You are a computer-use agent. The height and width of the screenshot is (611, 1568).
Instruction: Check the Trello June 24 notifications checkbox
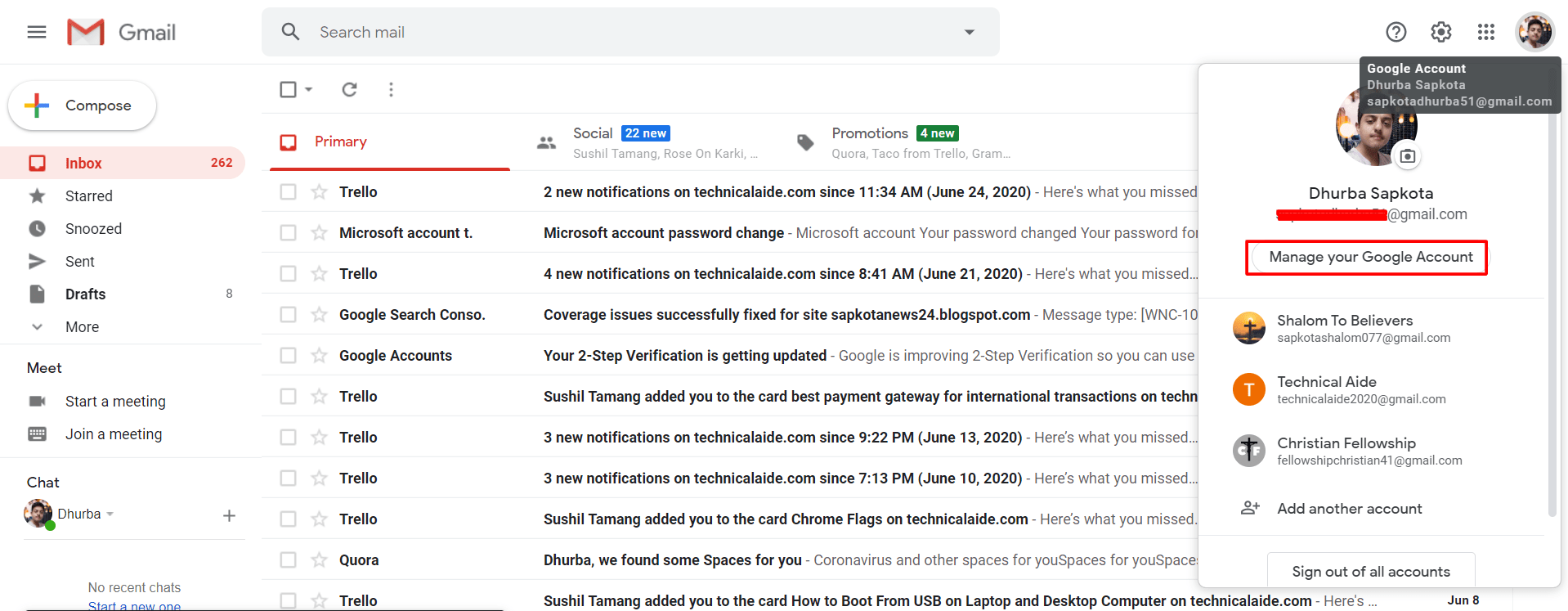point(288,192)
